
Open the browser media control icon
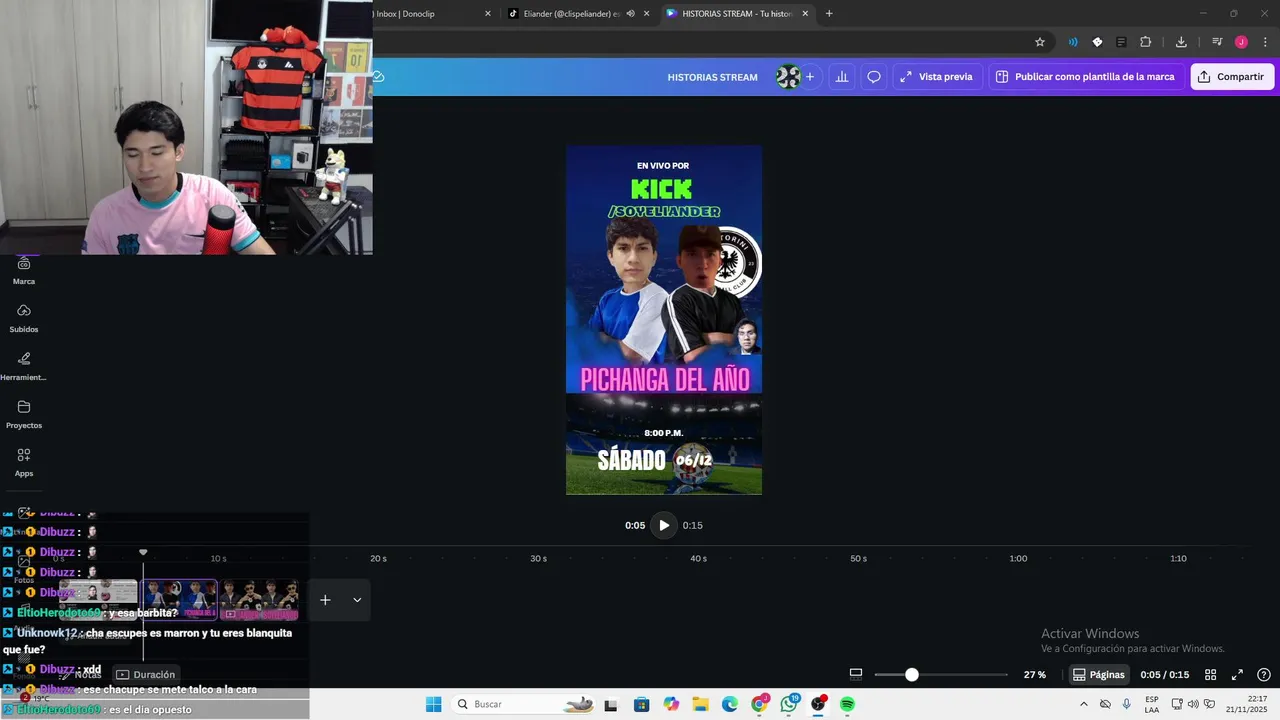(x=1217, y=42)
